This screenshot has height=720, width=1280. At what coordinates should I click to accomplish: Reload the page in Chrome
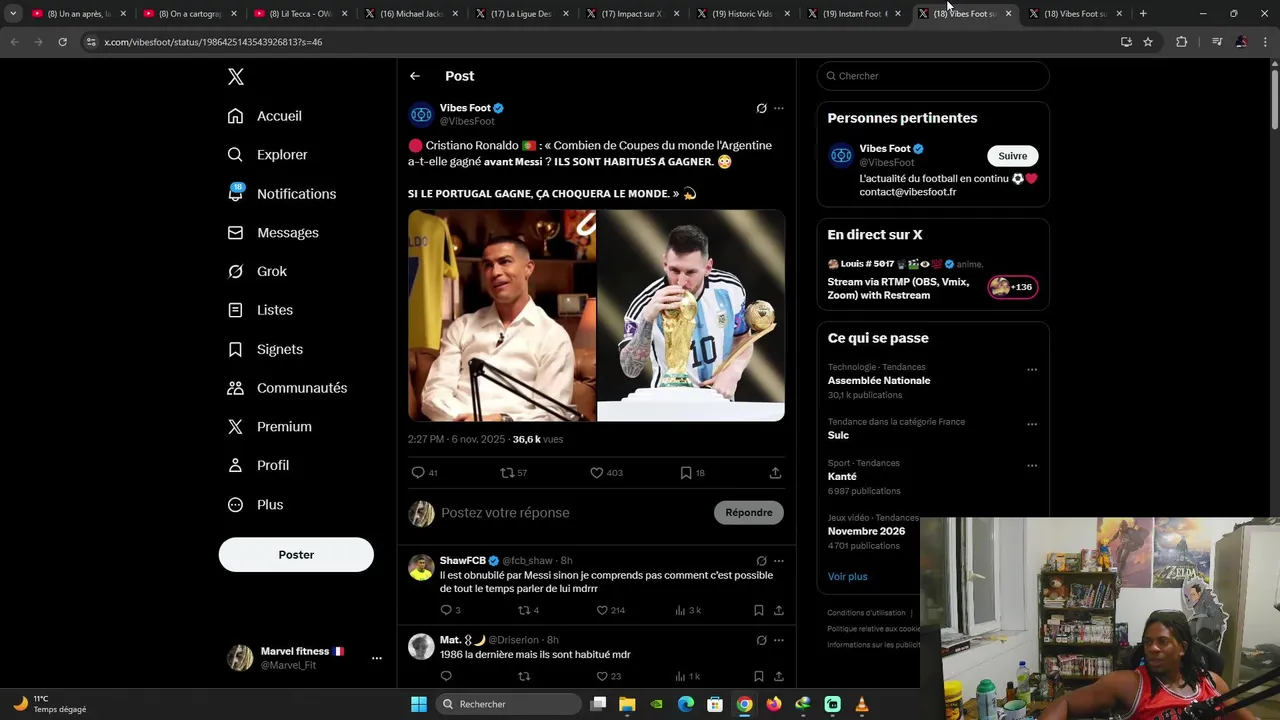pyautogui.click(x=62, y=42)
